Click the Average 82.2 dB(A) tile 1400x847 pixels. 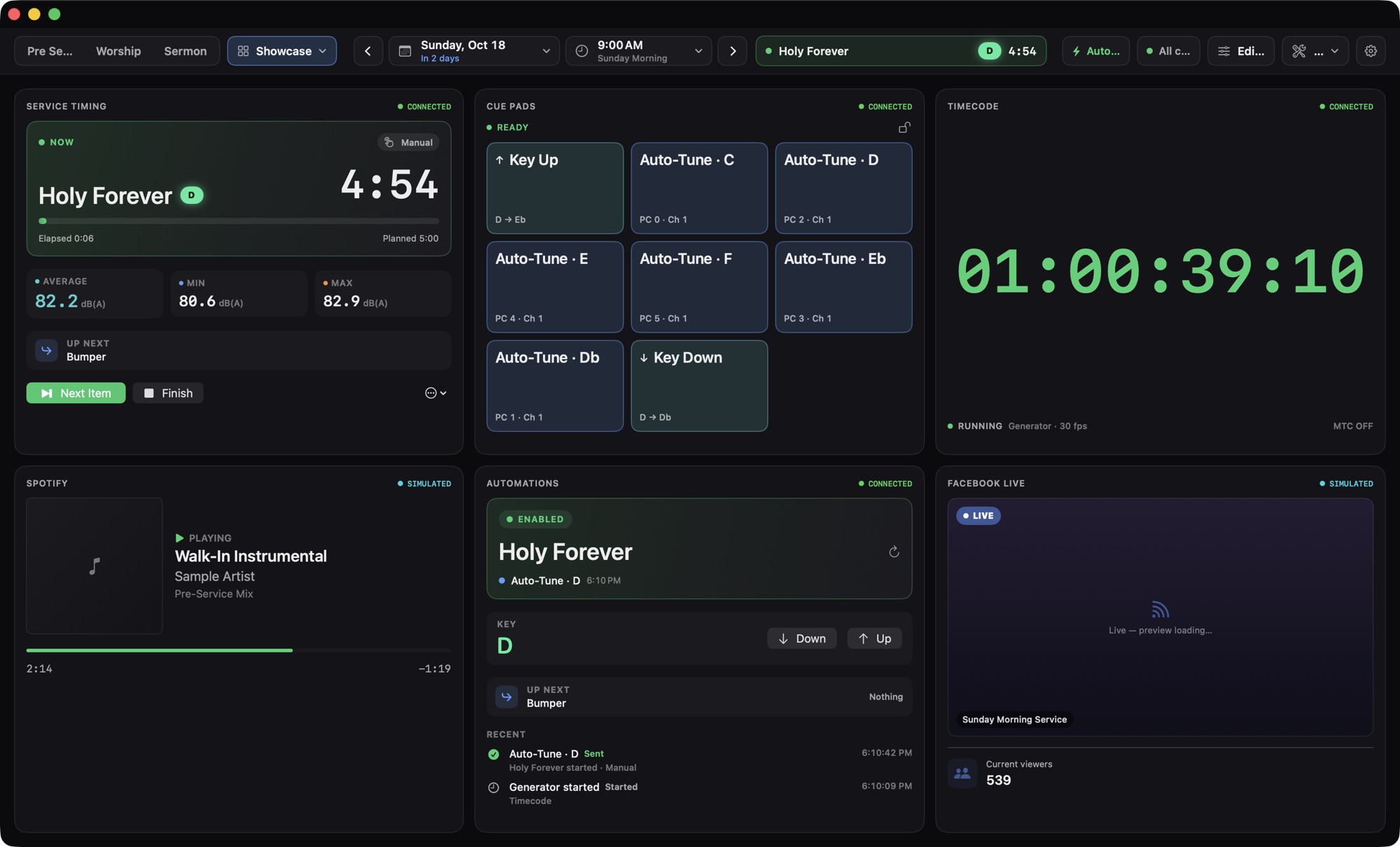tap(94, 293)
